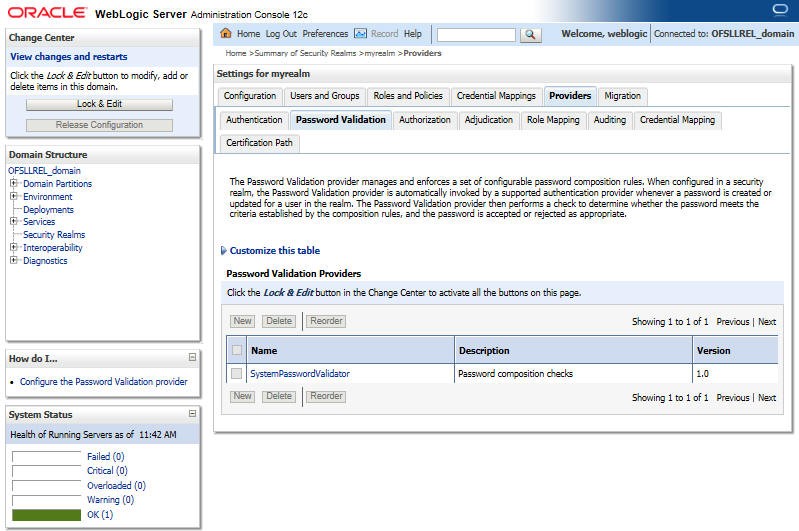Click the lower Delete button below table
This screenshot has width=799, height=531.
click(279, 396)
